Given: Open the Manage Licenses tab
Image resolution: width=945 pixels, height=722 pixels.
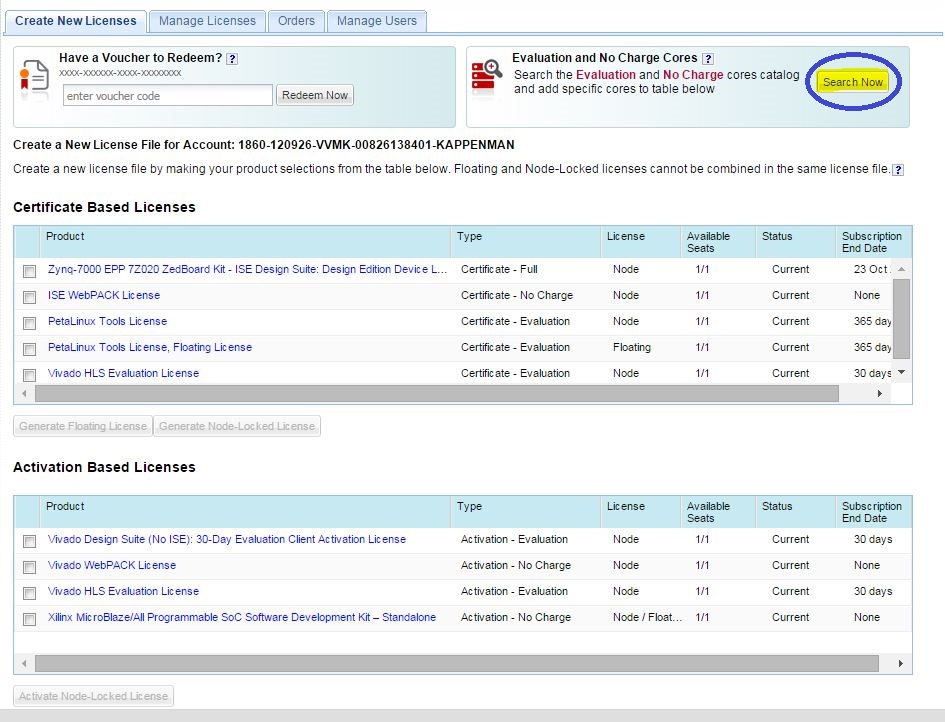Looking at the screenshot, I should point(207,21).
